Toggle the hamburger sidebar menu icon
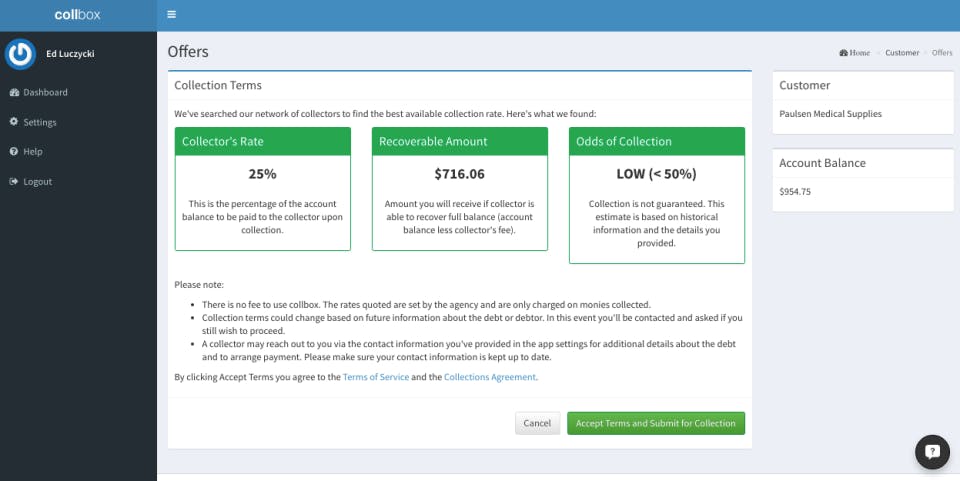The image size is (960, 481). [x=171, y=14]
